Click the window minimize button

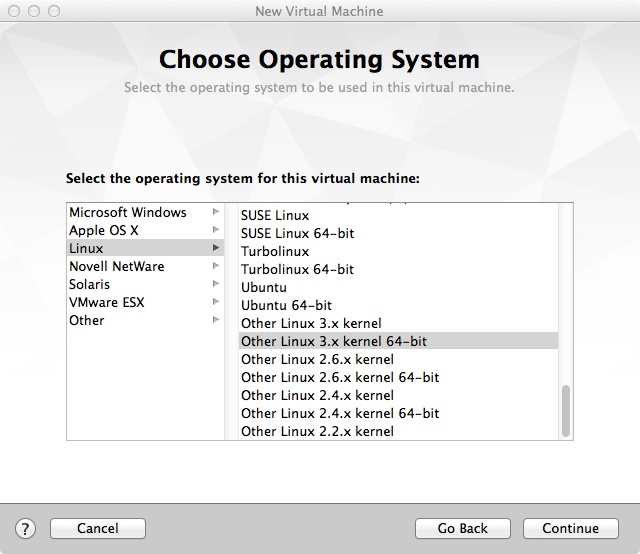click(x=34, y=11)
